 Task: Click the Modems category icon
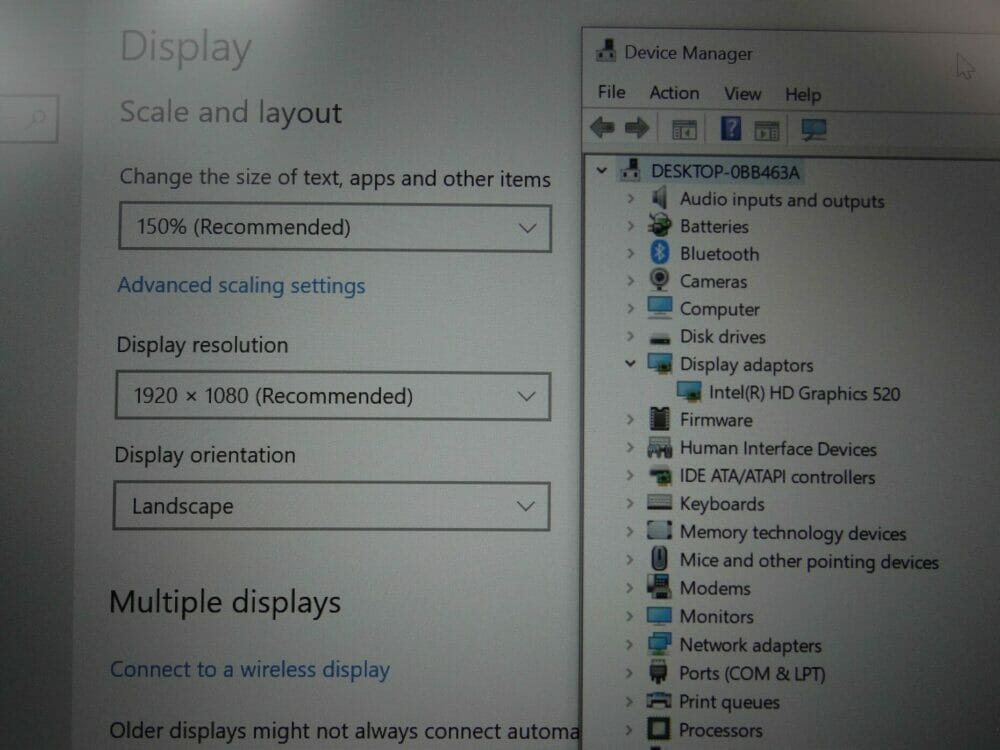point(659,586)
